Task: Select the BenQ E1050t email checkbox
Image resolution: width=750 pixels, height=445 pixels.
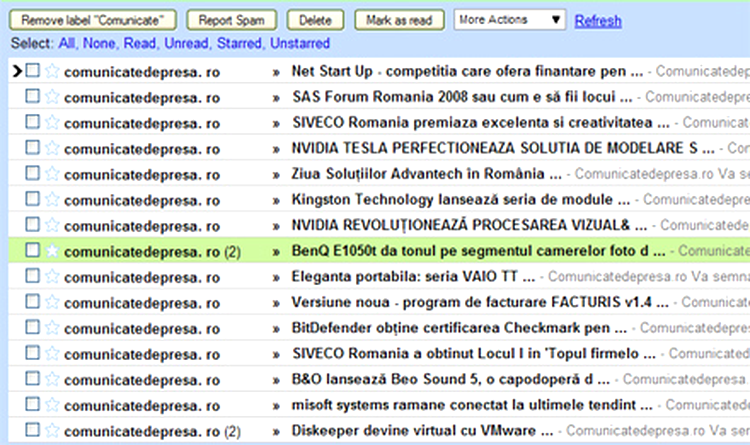Action: click(33, 250)
